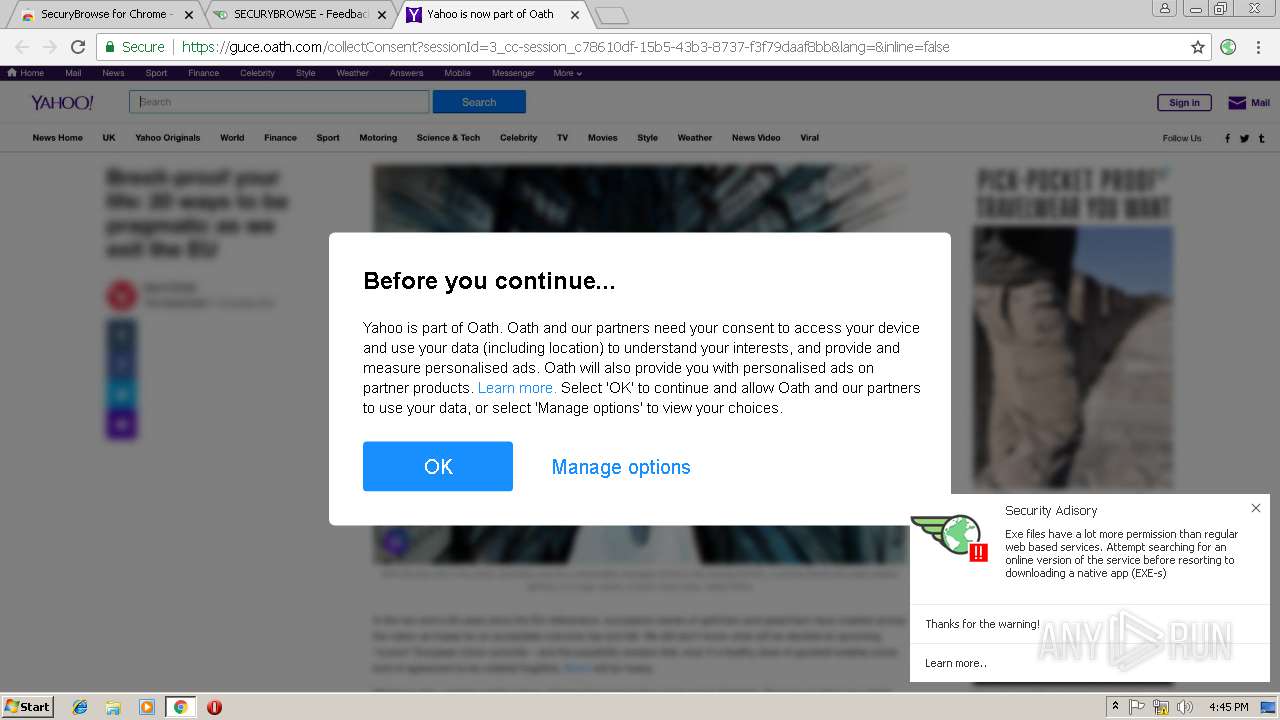
Task: Close the SECURYBROWSE Feedback tab
Action: point(382,15)
